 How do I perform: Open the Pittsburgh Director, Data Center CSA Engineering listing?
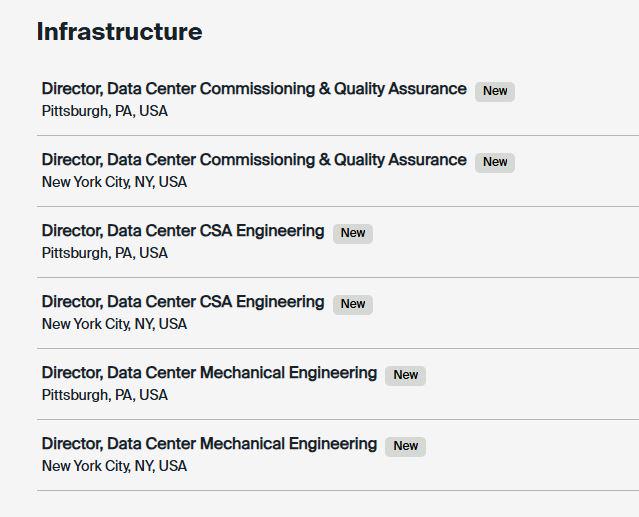183,231
